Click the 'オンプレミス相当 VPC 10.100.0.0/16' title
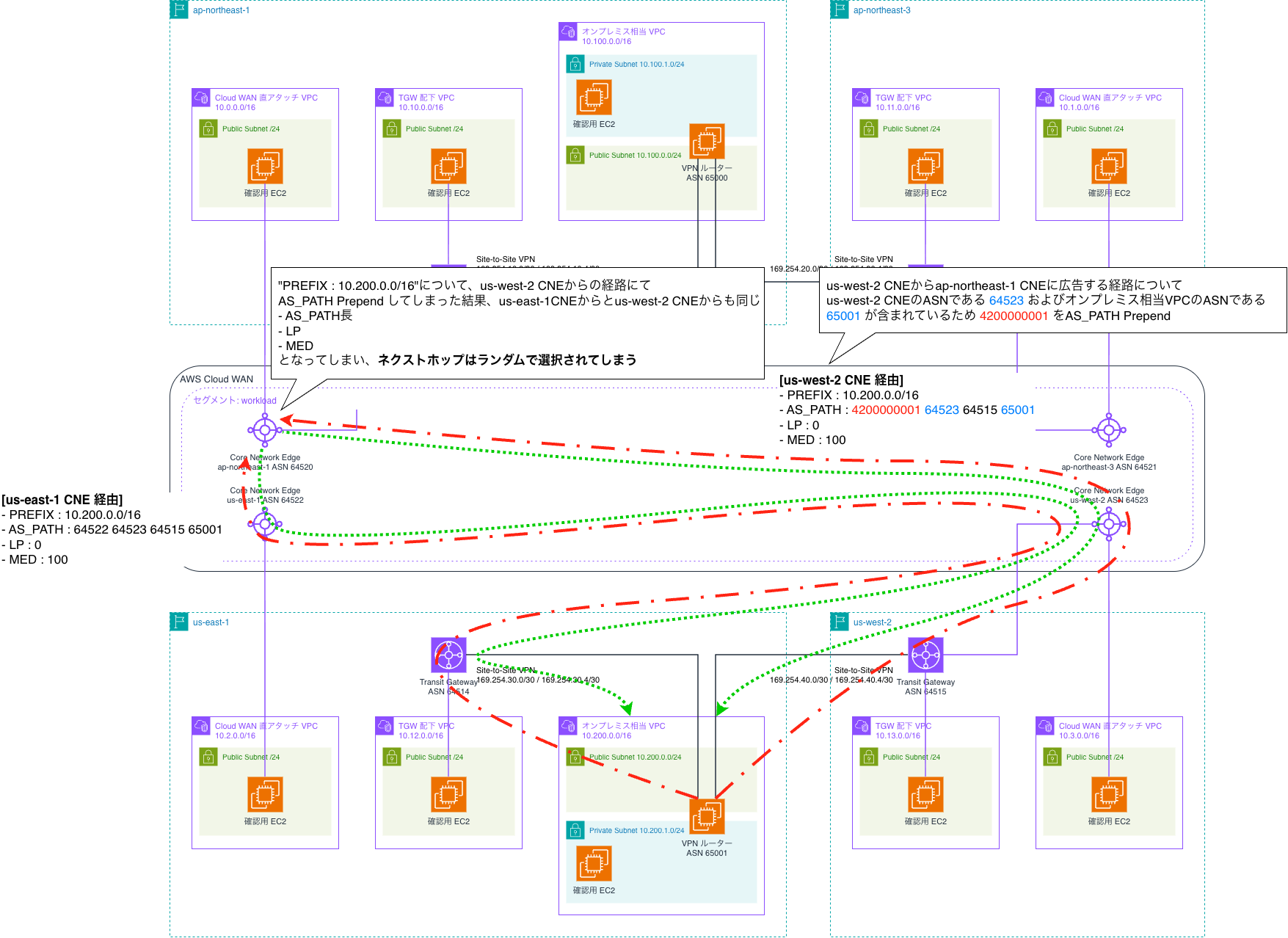Viewport: 1288px width, 938px height. [x=624, y=36]
